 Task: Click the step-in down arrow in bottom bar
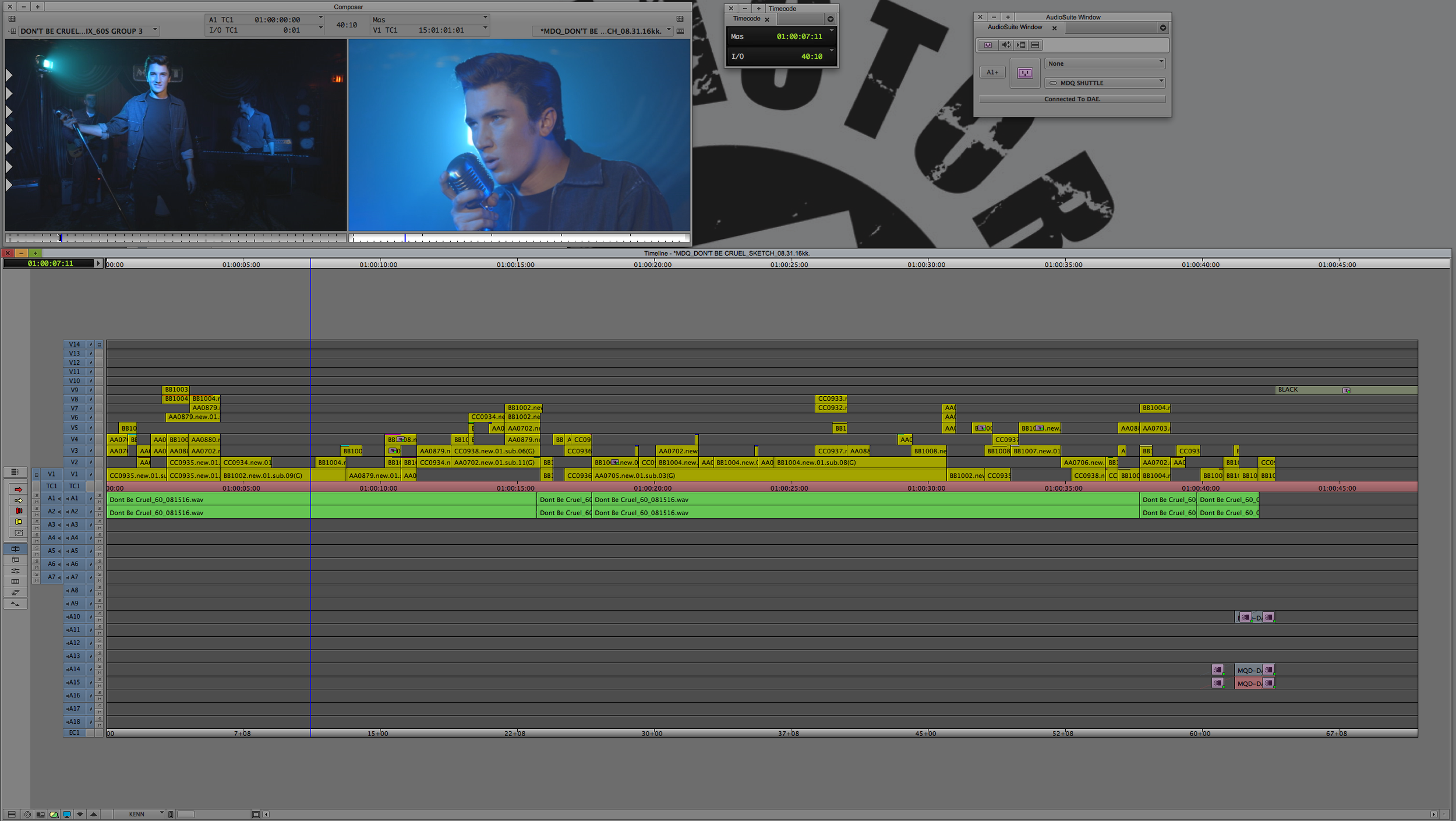pyautogui.click(x=80, y=814)
